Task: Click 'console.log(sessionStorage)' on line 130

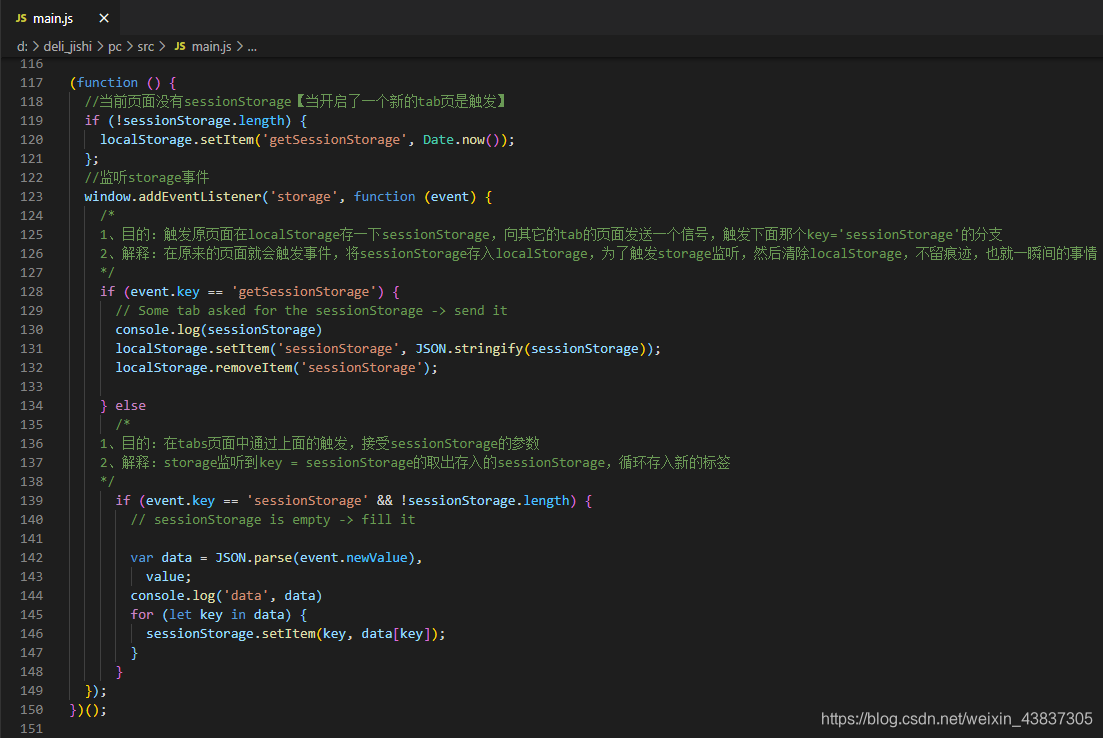Action: click(219, 329)
